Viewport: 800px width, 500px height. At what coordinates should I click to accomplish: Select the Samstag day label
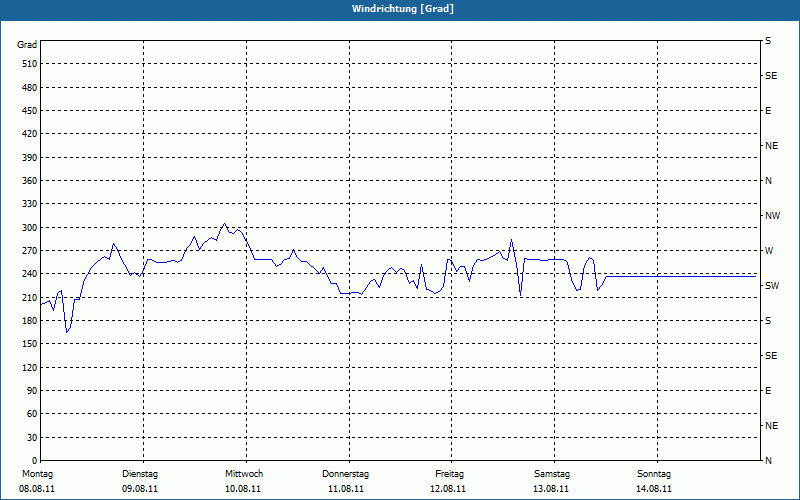pos(552,474)
